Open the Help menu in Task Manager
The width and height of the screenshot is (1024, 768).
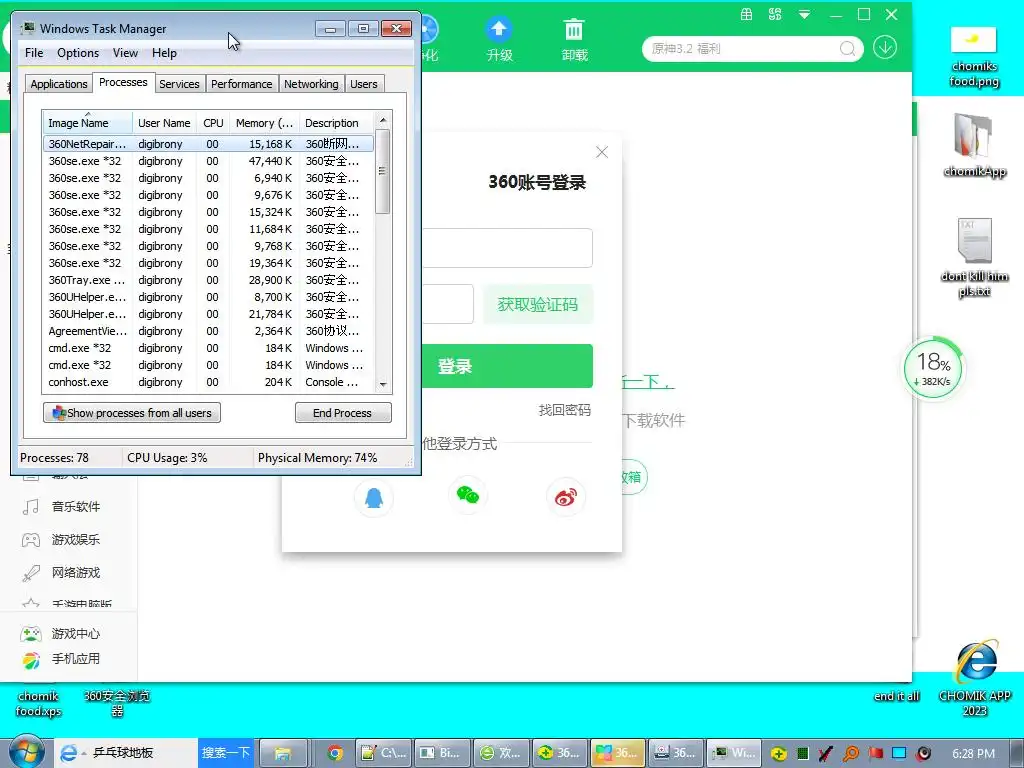pos(164,53)
